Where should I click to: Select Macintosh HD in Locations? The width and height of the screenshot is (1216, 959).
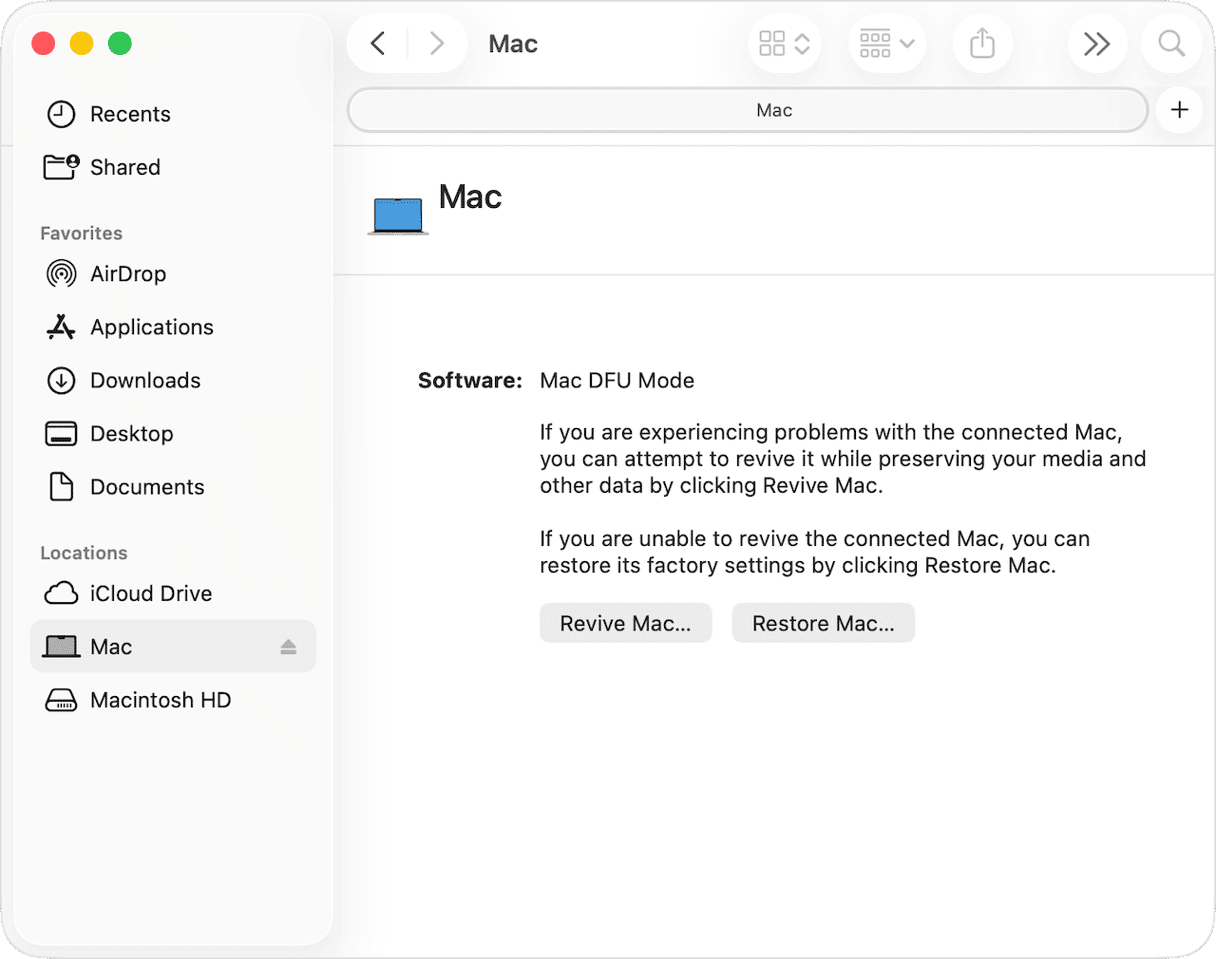[160, 700]
